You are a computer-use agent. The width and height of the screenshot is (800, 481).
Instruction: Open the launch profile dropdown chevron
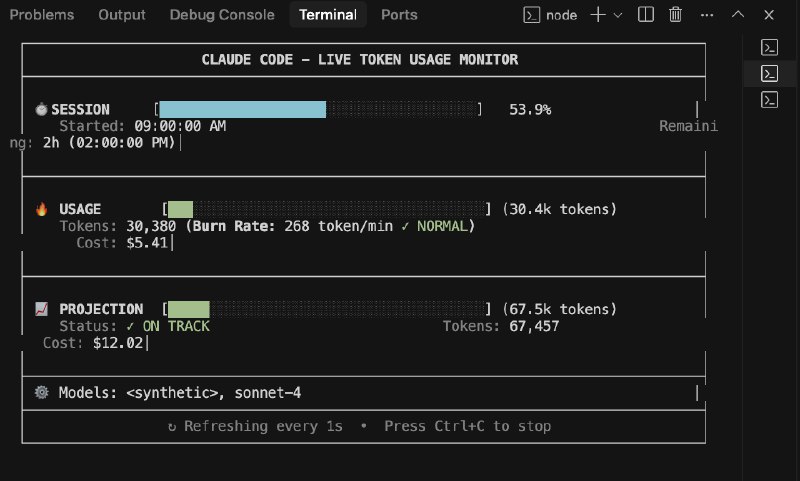coord(617,15)
